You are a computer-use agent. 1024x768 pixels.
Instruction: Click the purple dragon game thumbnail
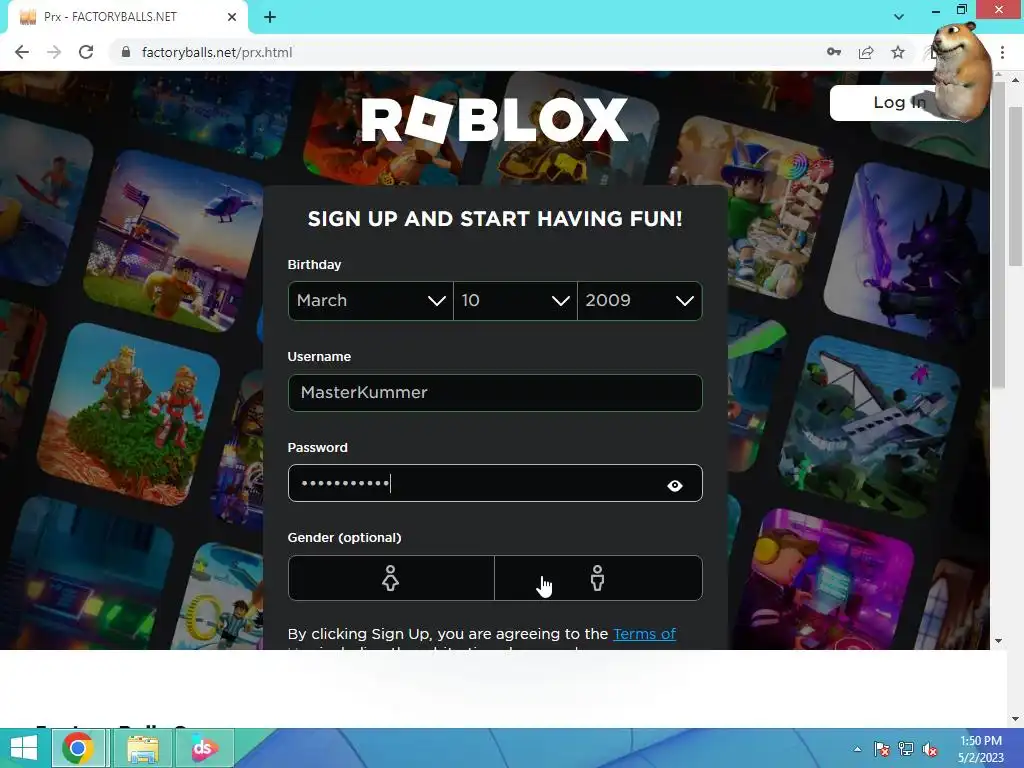pos(908,251)
